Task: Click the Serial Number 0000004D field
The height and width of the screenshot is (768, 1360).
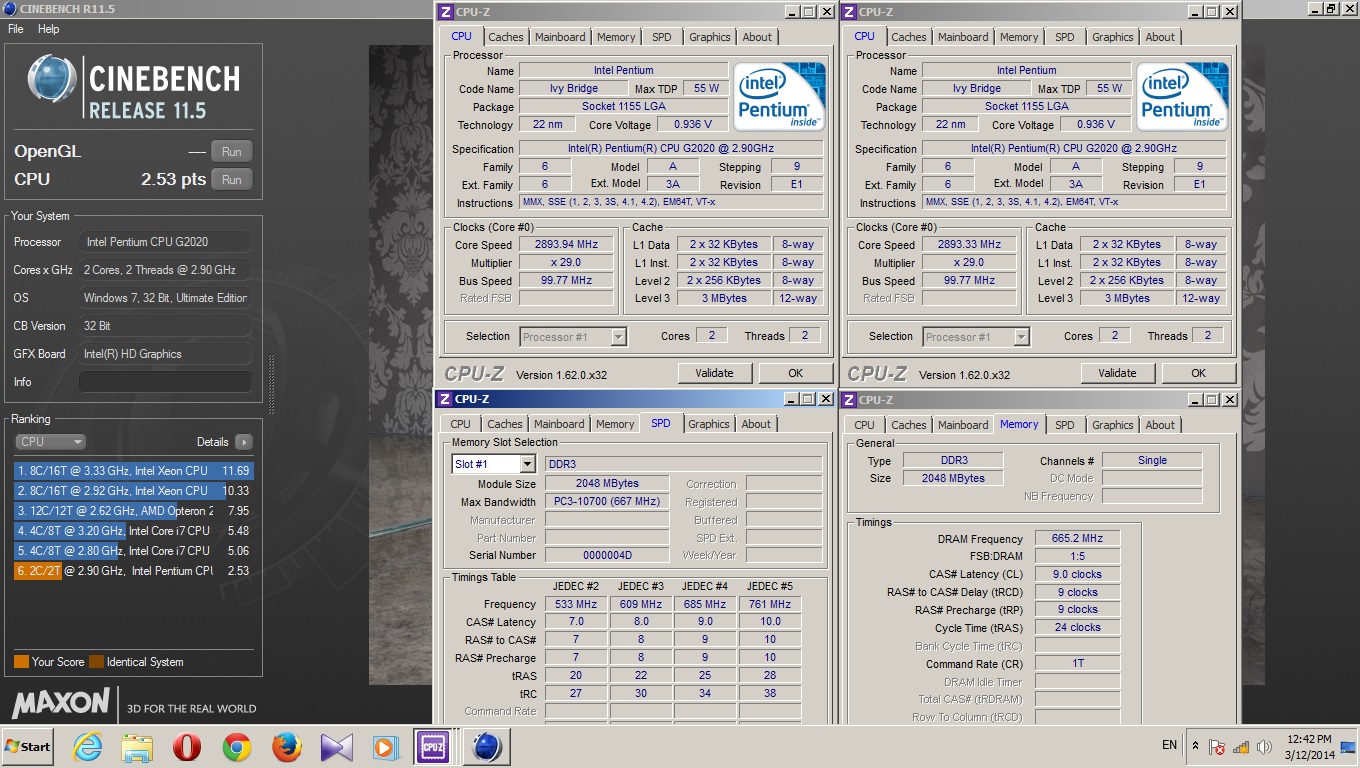Action: [607, 555]
